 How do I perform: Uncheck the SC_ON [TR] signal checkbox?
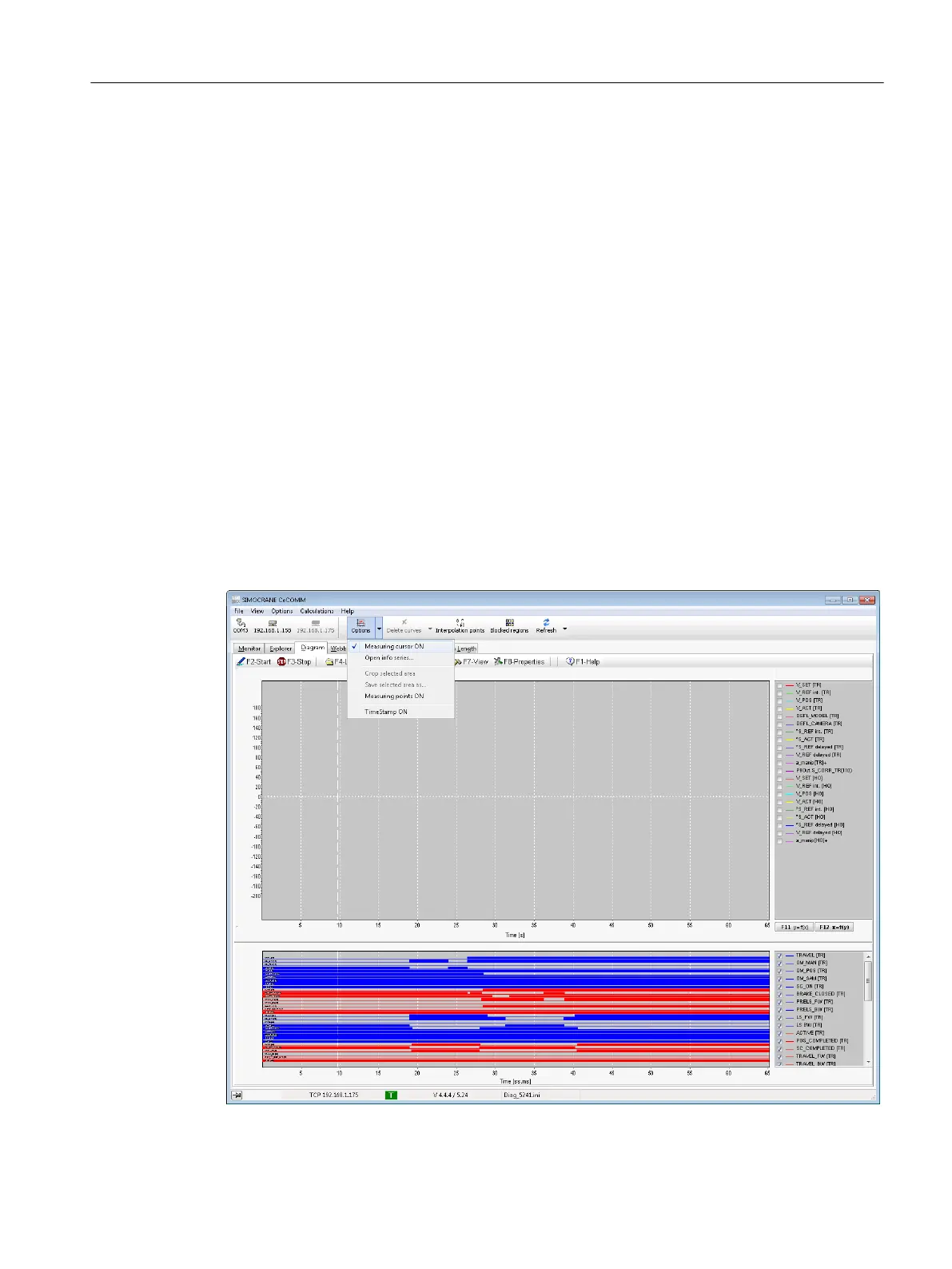[x=780, y=987]
